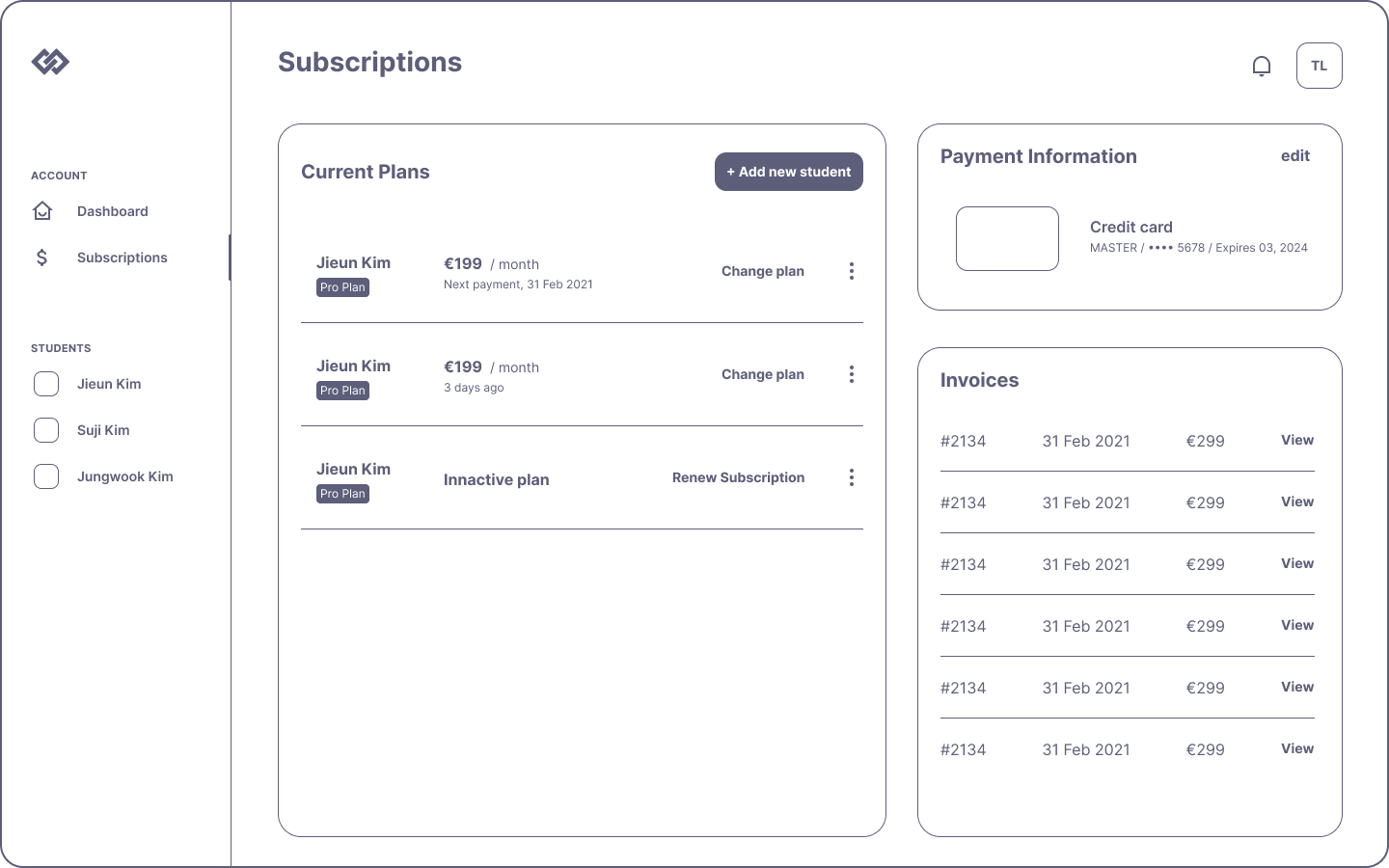Open more options for the first plan row
The height and width of the screenshot is (868, 1389).
[x=851, y=271]
